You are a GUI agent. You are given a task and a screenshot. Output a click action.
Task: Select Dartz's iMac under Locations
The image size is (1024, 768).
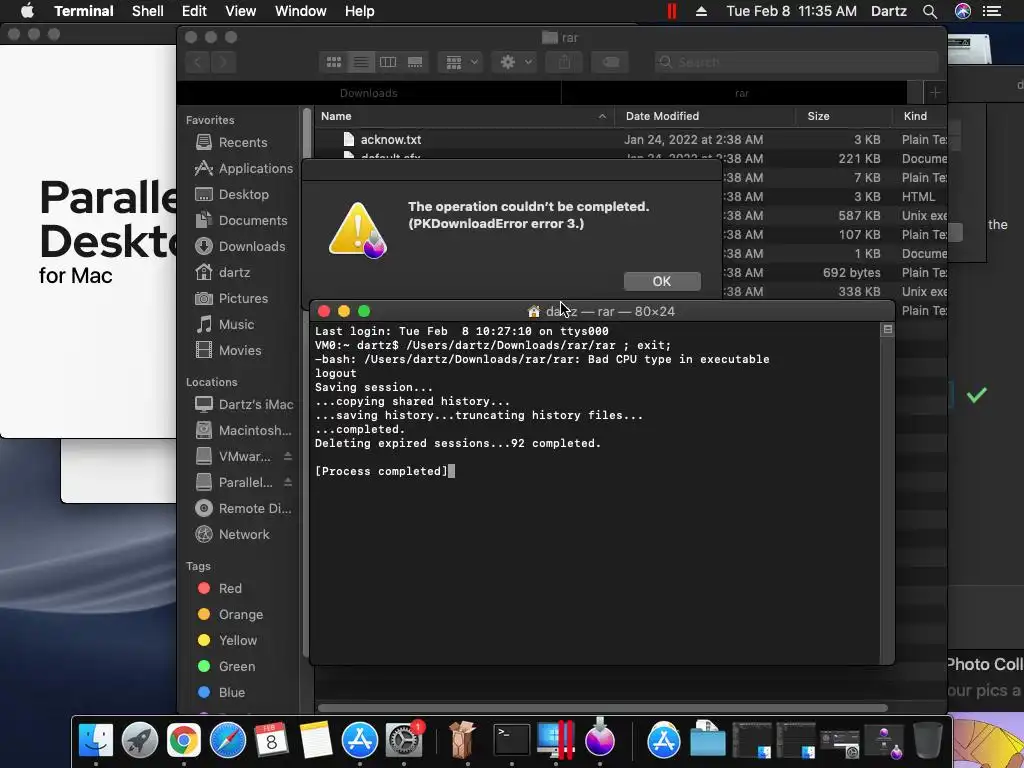(244, 404)
